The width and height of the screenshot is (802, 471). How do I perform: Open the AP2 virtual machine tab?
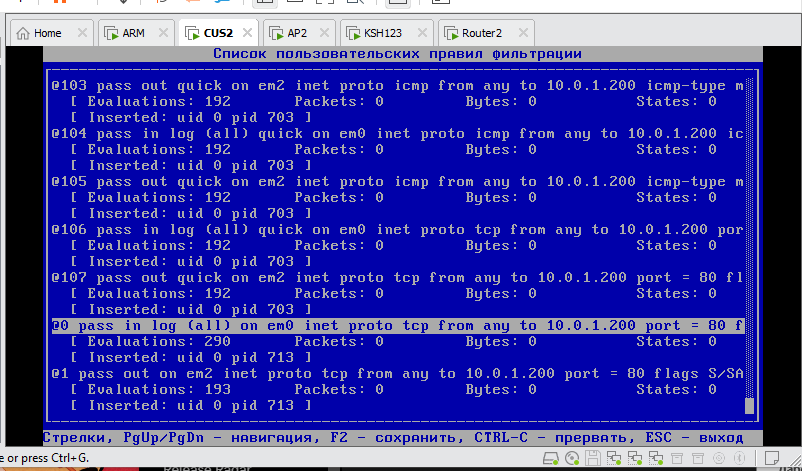pos(297,33)
